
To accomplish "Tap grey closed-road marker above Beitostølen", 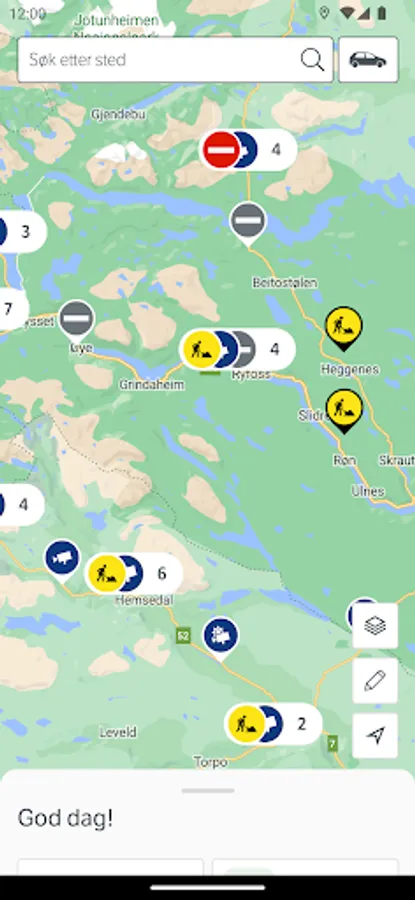I will 248,223.
